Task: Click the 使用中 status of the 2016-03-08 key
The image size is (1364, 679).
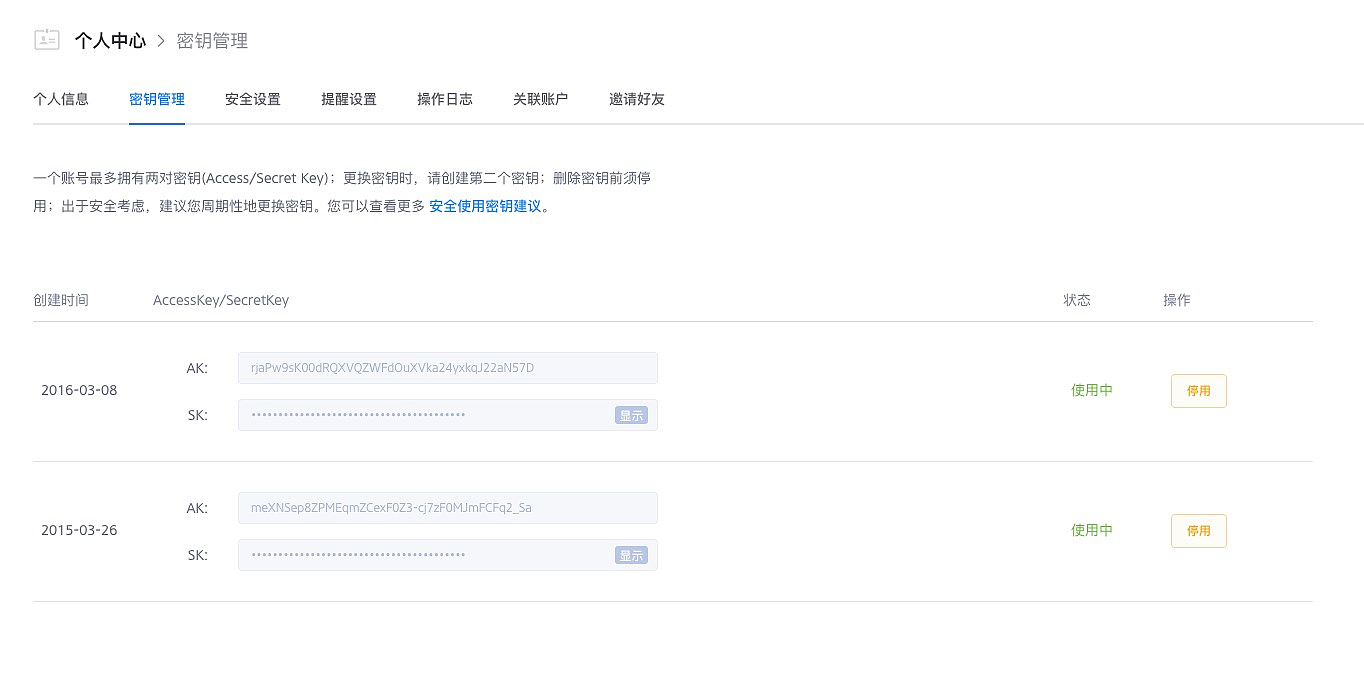Action: pos(1091,391)
